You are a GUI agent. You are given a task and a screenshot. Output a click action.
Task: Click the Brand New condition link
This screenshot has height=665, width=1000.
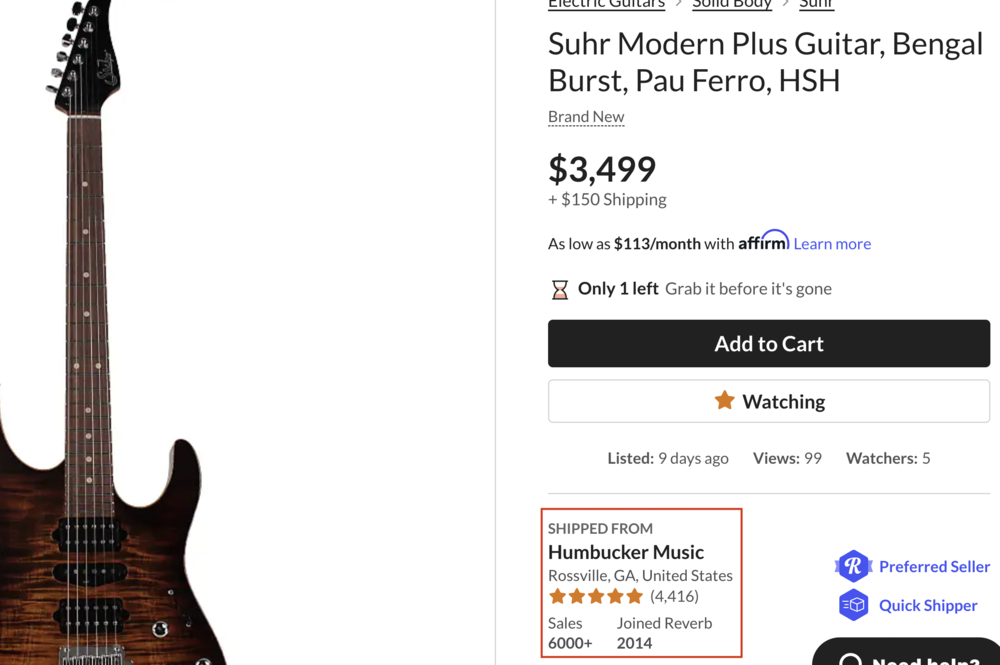pyautogui.click(x=586, y=117)
